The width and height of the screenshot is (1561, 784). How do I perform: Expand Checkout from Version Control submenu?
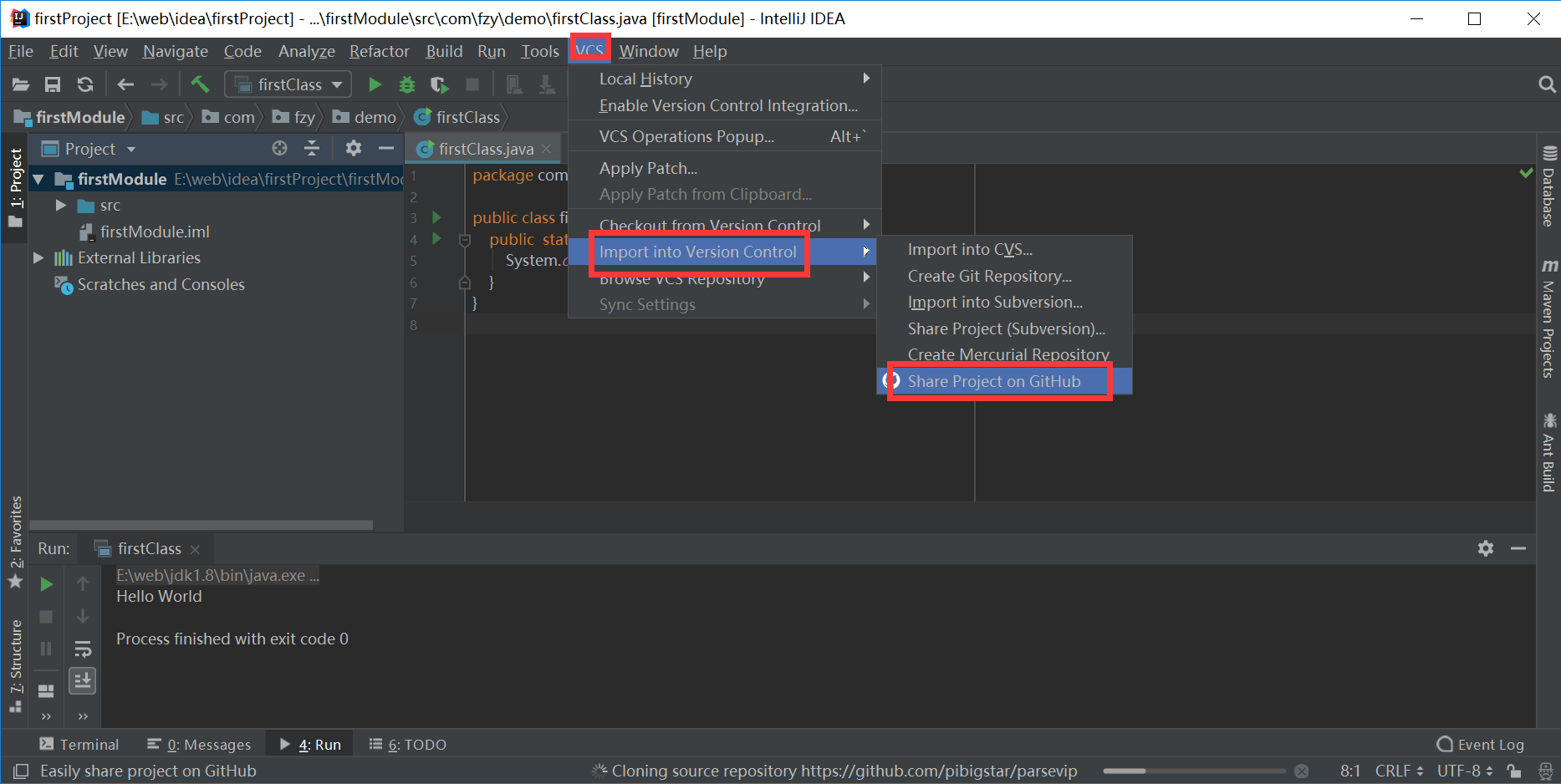(x=725, y=225)
